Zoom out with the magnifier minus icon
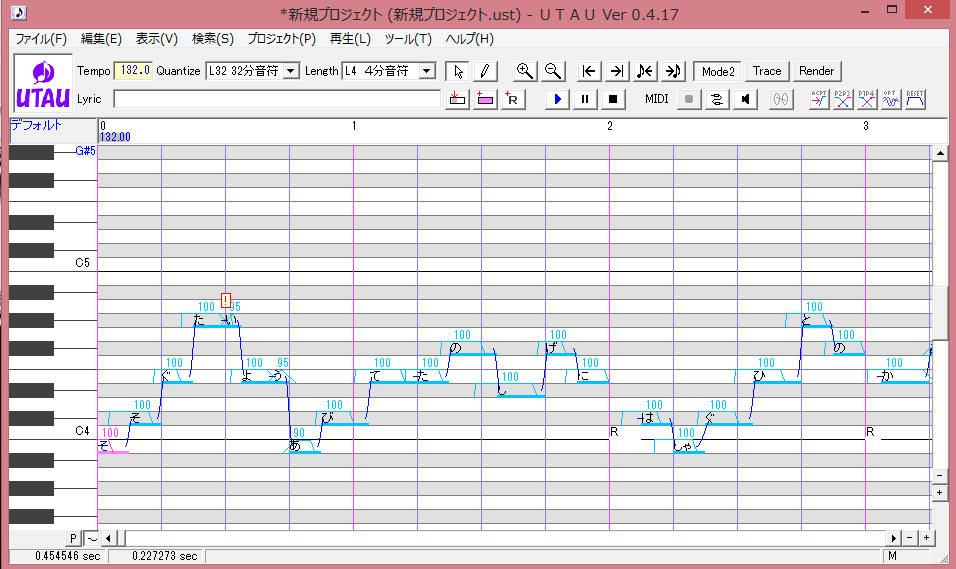 click(x=553, y=71)
